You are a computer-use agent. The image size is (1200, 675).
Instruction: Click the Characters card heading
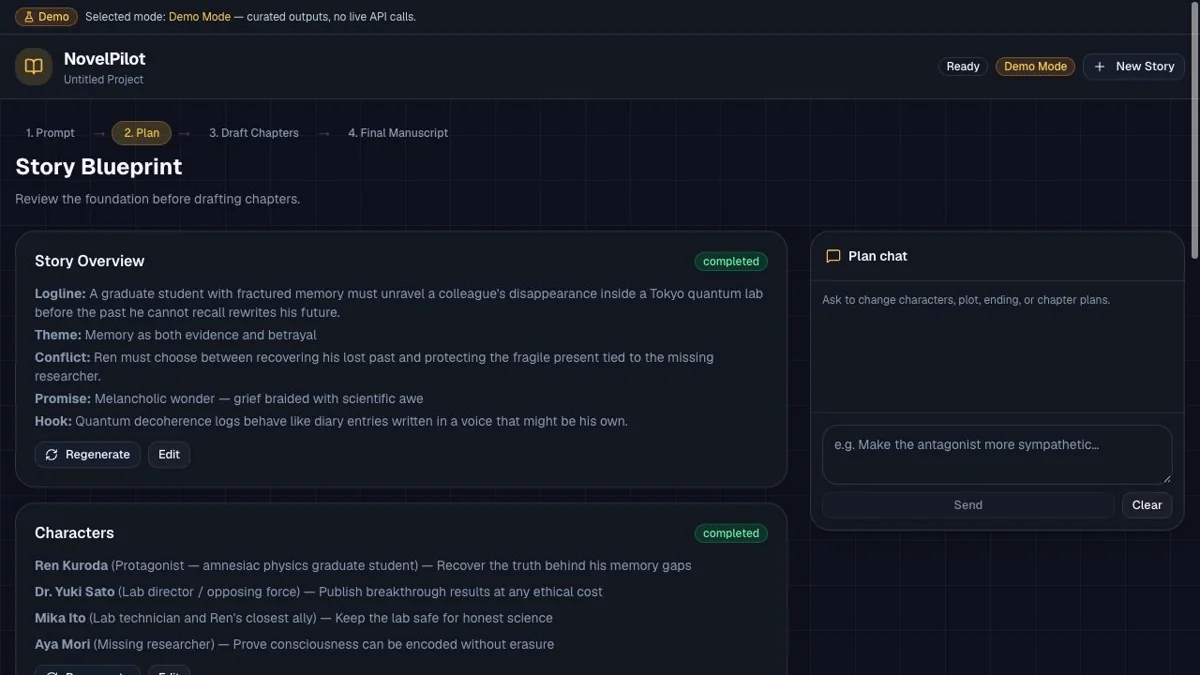tap(75, 533)
